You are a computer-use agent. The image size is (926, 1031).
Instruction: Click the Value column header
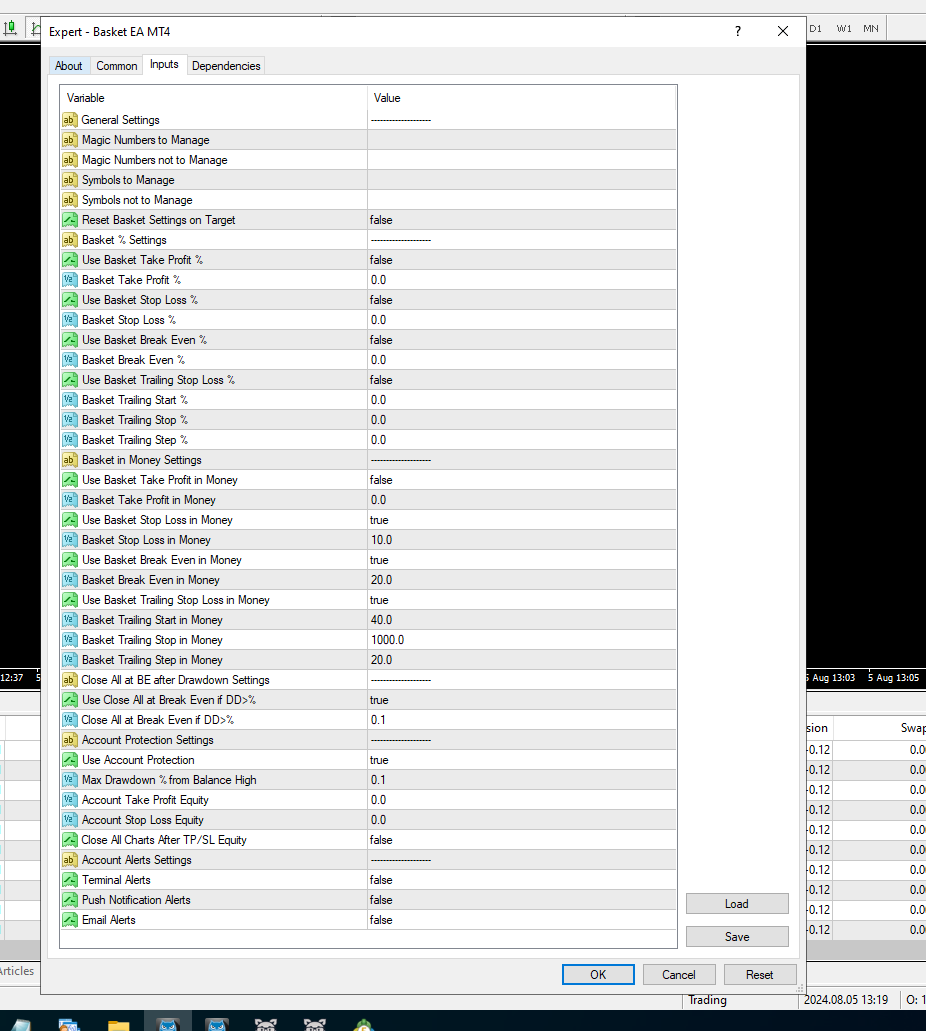click(x=522, y=98)
